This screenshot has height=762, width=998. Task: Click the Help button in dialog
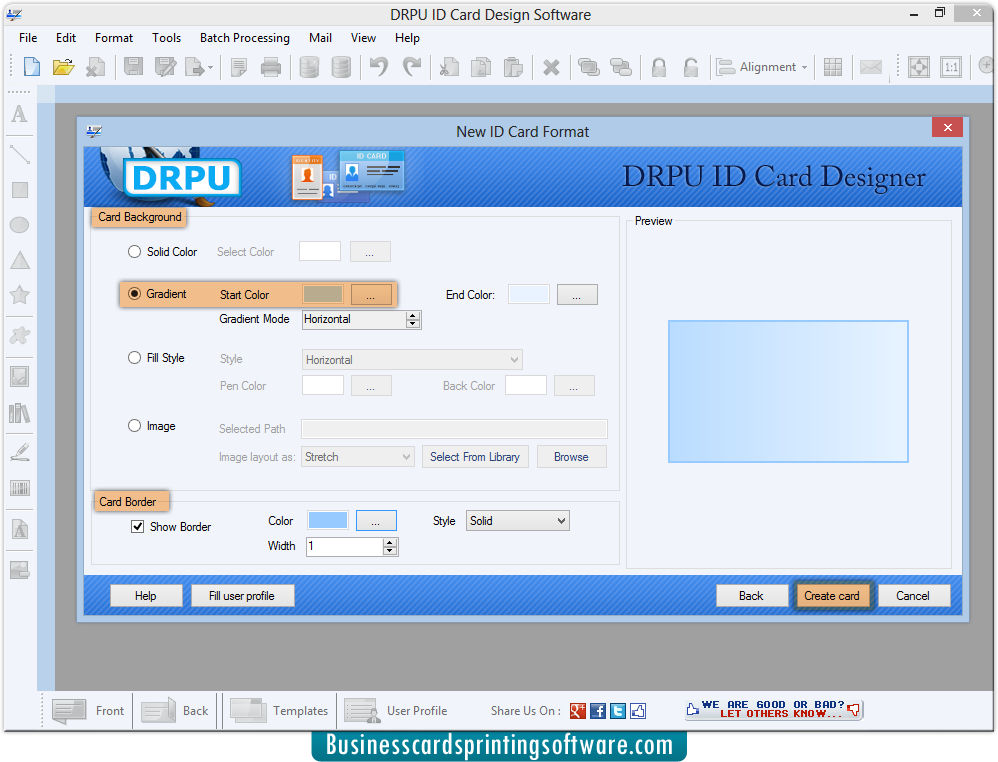pyautogui.click(x=146, y=596)
